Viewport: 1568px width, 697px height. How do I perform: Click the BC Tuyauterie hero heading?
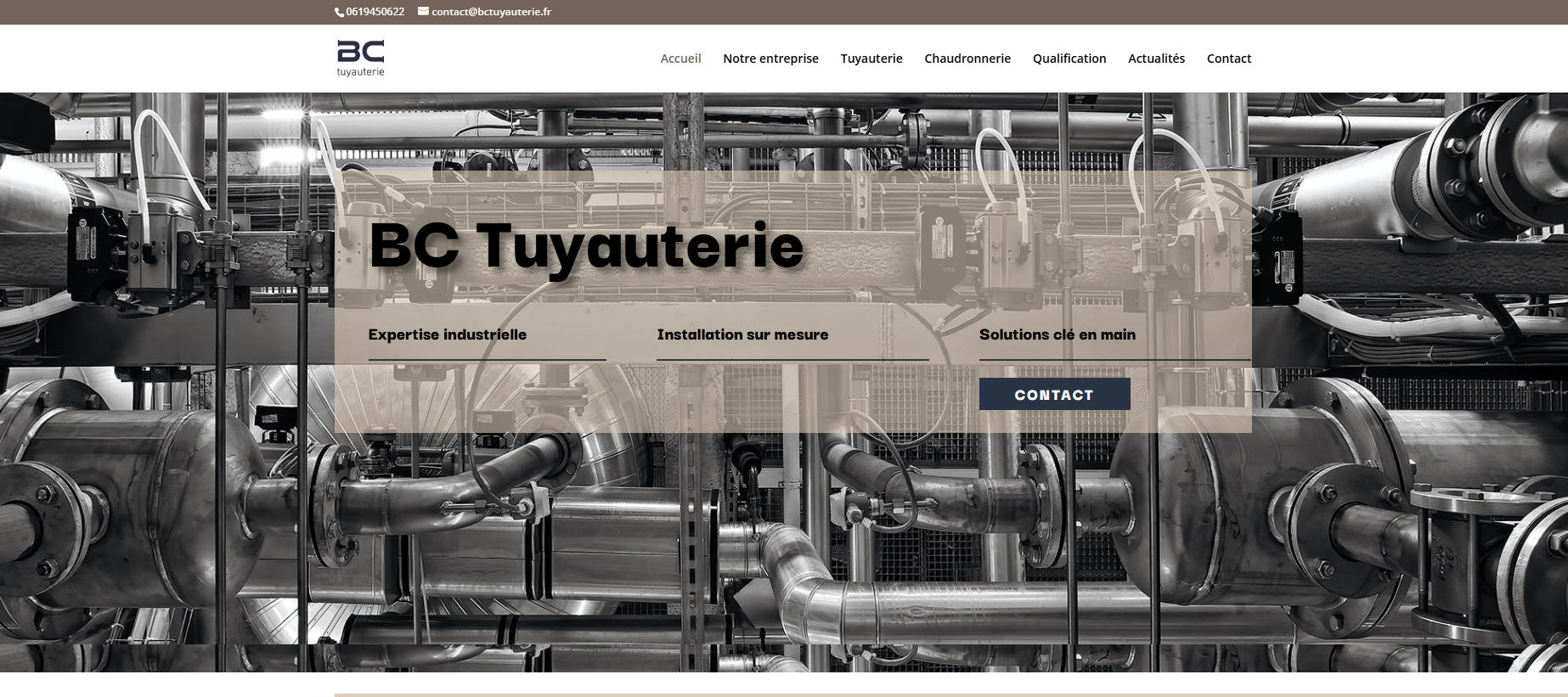586,246
